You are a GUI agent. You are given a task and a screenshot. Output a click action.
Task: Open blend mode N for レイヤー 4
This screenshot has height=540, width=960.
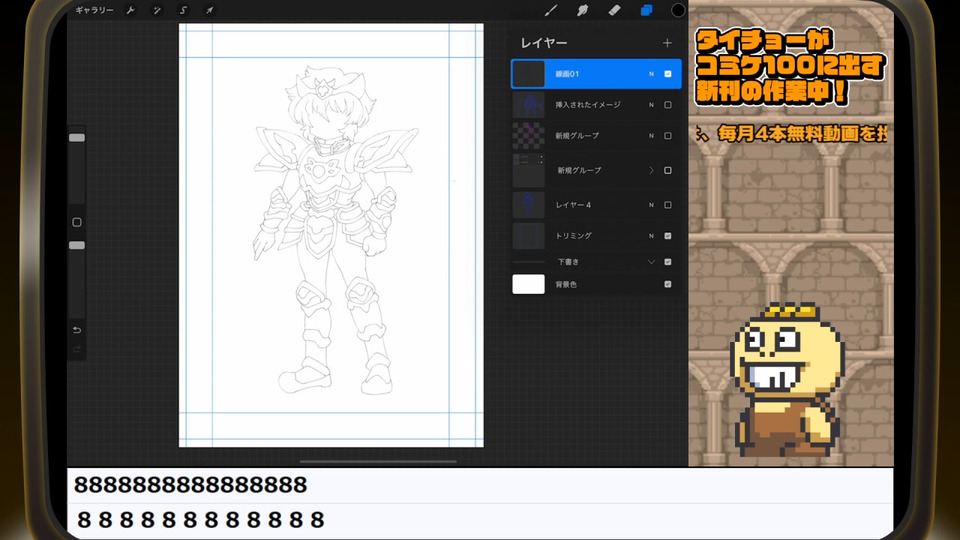pos(651,205)
